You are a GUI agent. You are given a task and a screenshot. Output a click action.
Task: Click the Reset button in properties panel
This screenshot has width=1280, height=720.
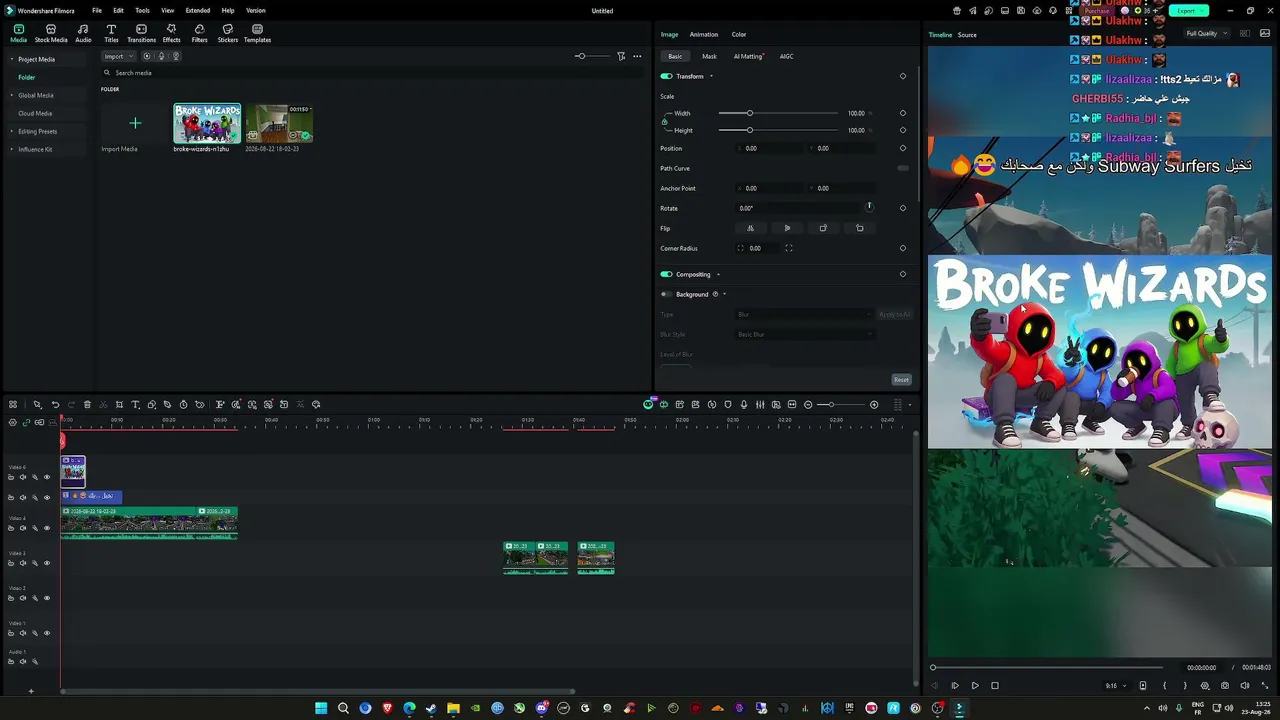(x=901, y=380)
